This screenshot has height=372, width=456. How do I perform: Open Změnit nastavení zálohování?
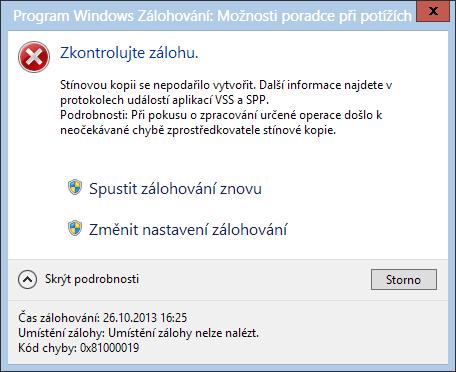point(188,230)
